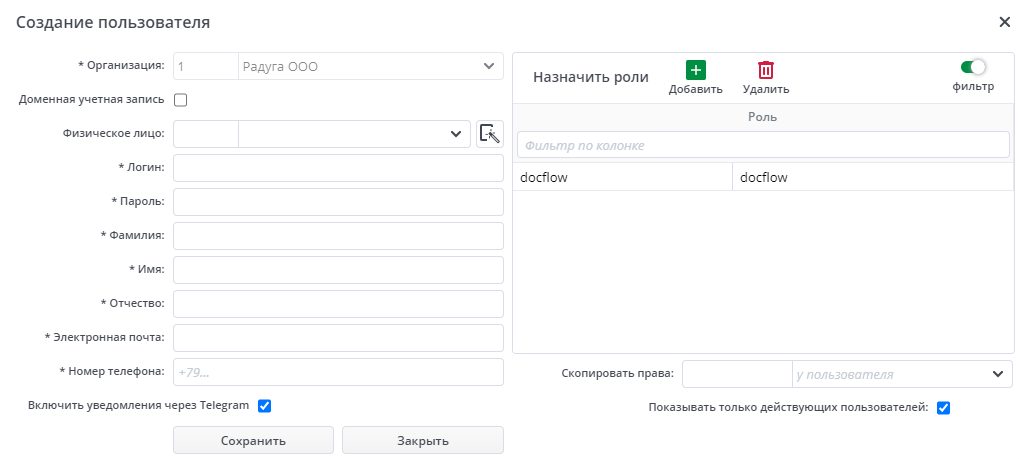The height and width of the screenshot is (459, 1019).
Task: Click the Радуга ООО organization value
Action: pos(280,66)
